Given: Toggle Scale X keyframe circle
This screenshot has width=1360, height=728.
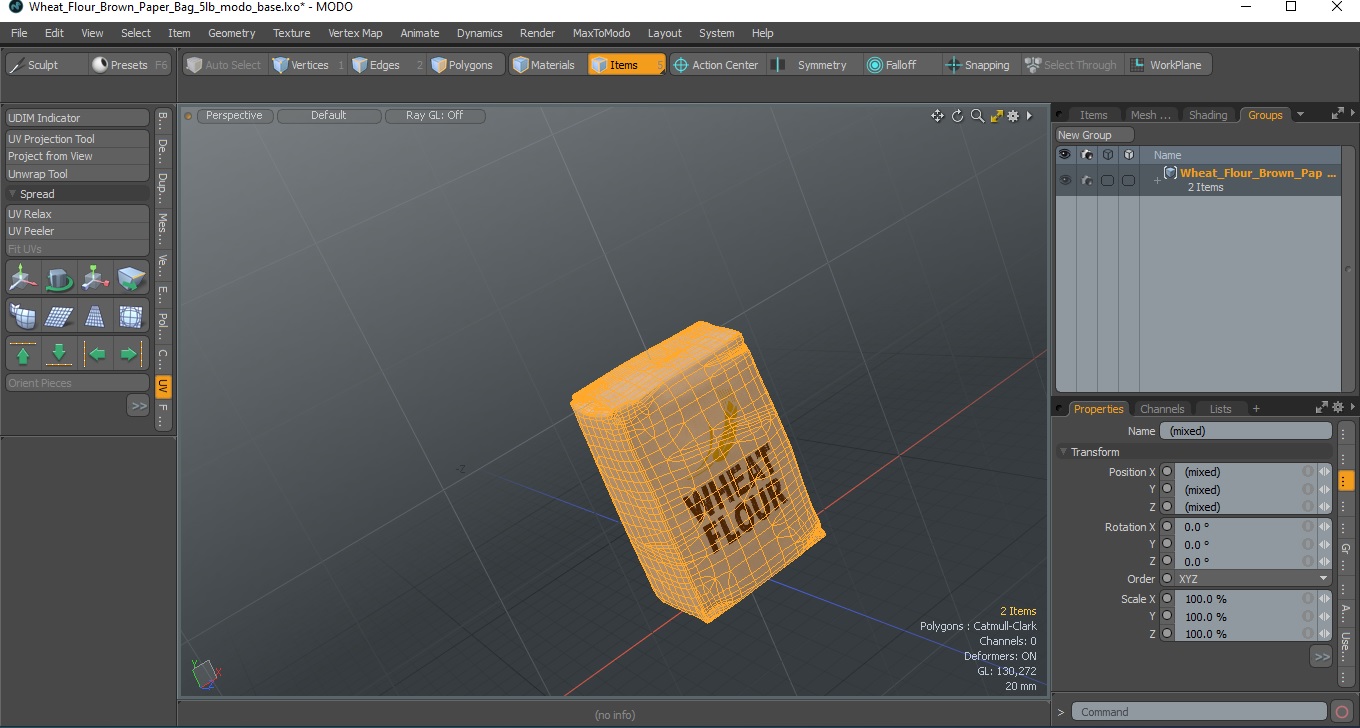Looking at the screenshot, I should pyautogui.click(x=1167, y=599).
